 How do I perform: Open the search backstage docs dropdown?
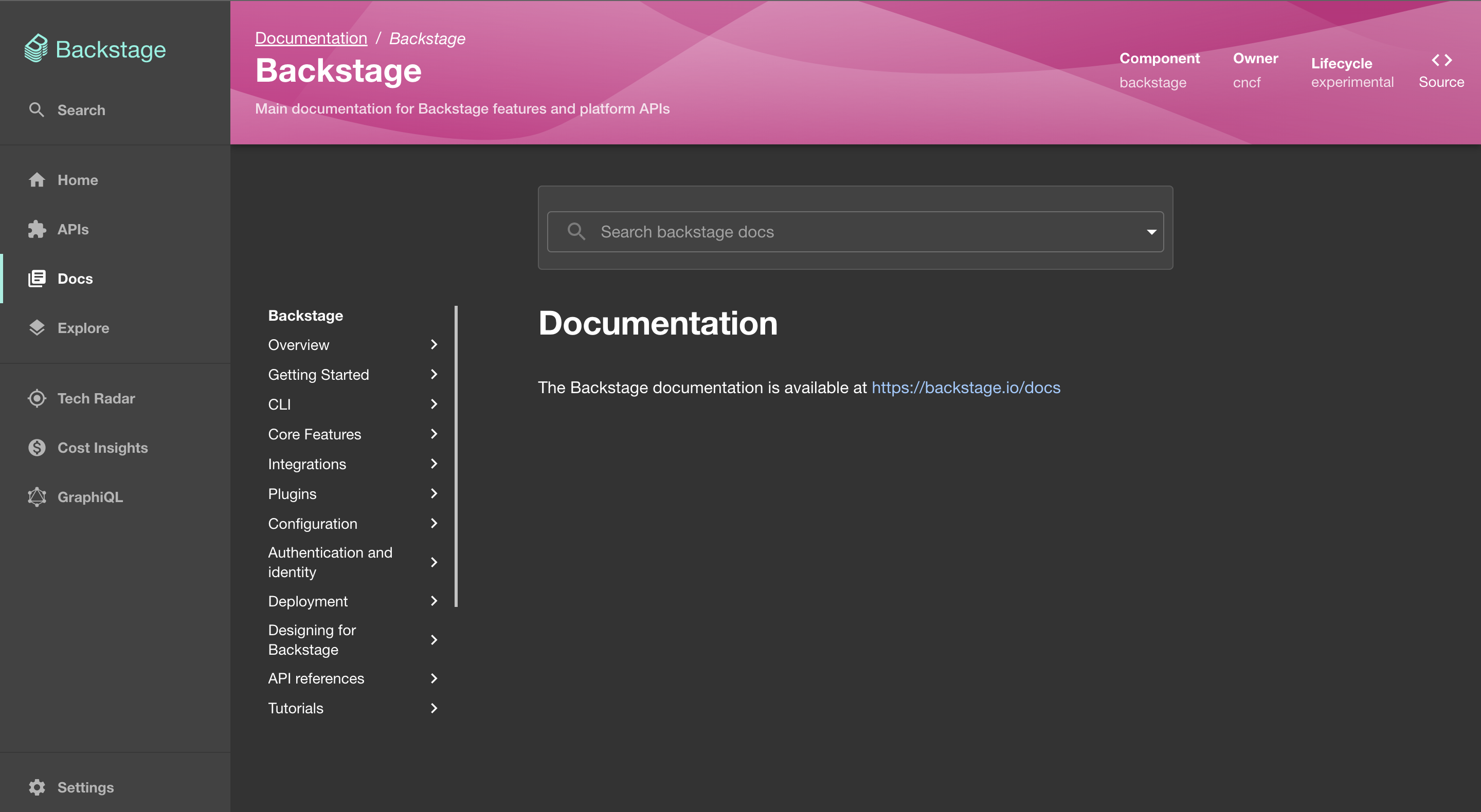point(1150,232)
